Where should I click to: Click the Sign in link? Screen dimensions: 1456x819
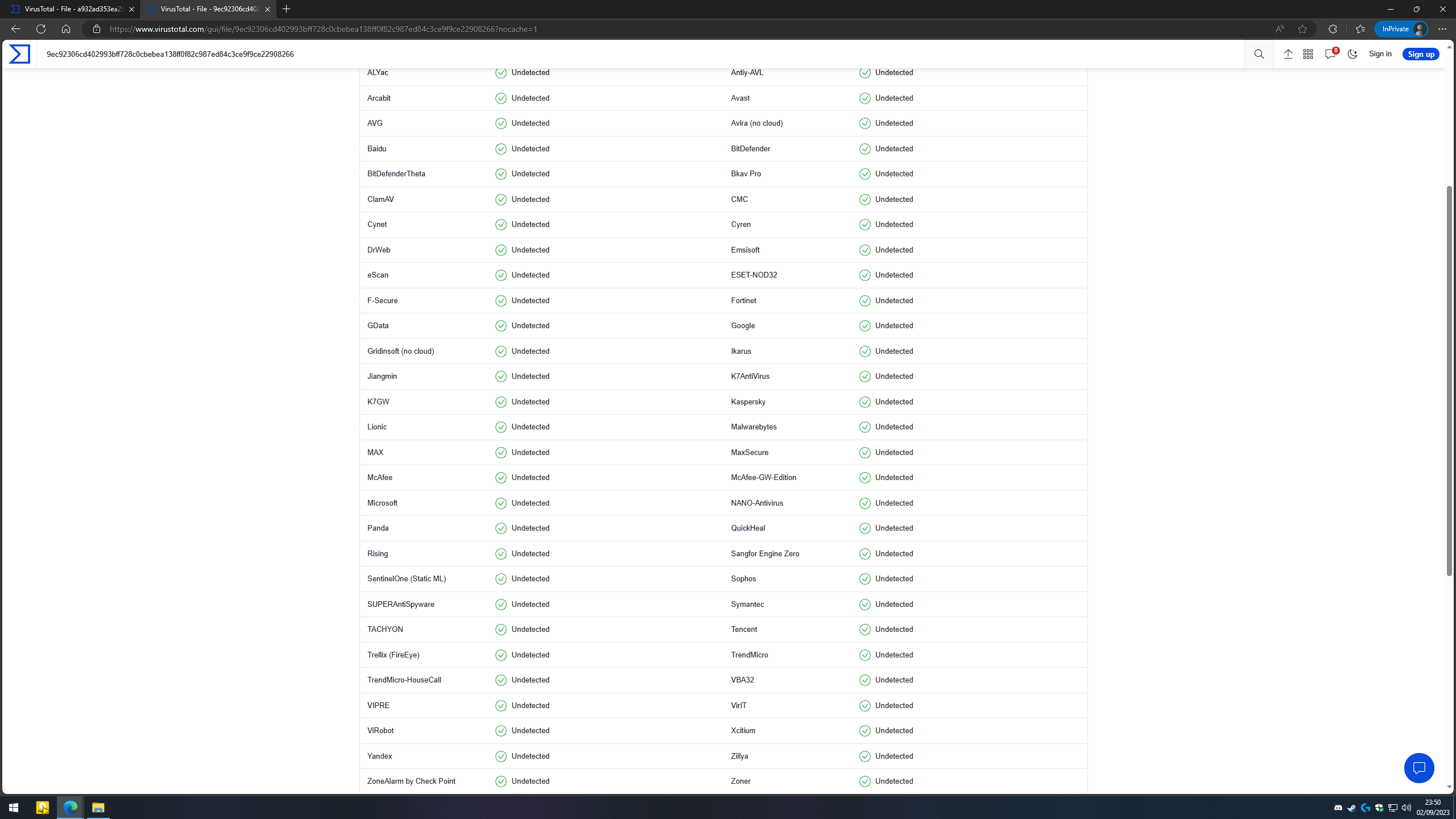[x=1380, y=54]
